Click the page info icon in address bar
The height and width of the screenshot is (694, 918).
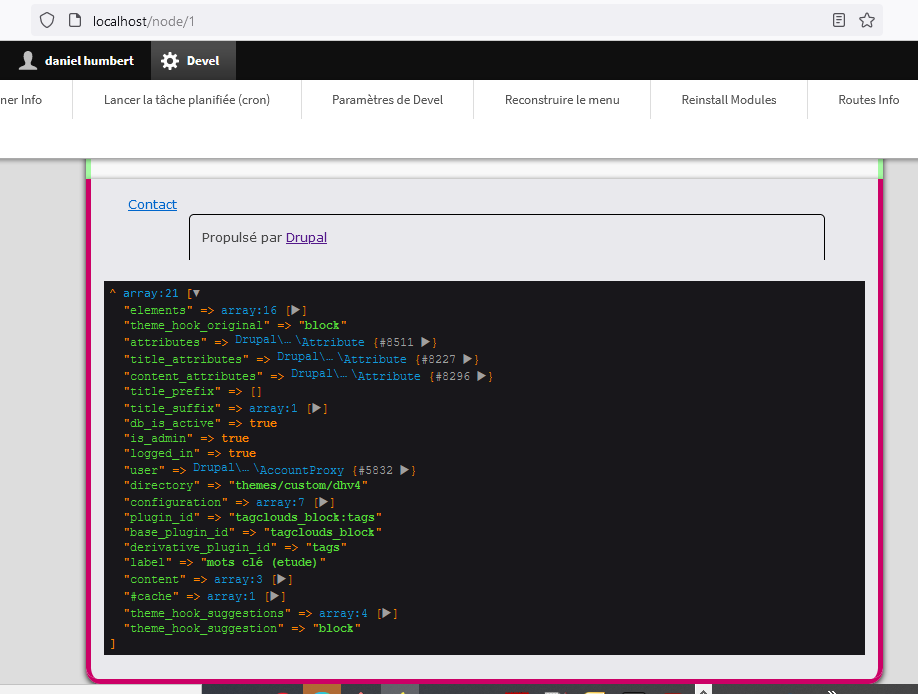74,20
